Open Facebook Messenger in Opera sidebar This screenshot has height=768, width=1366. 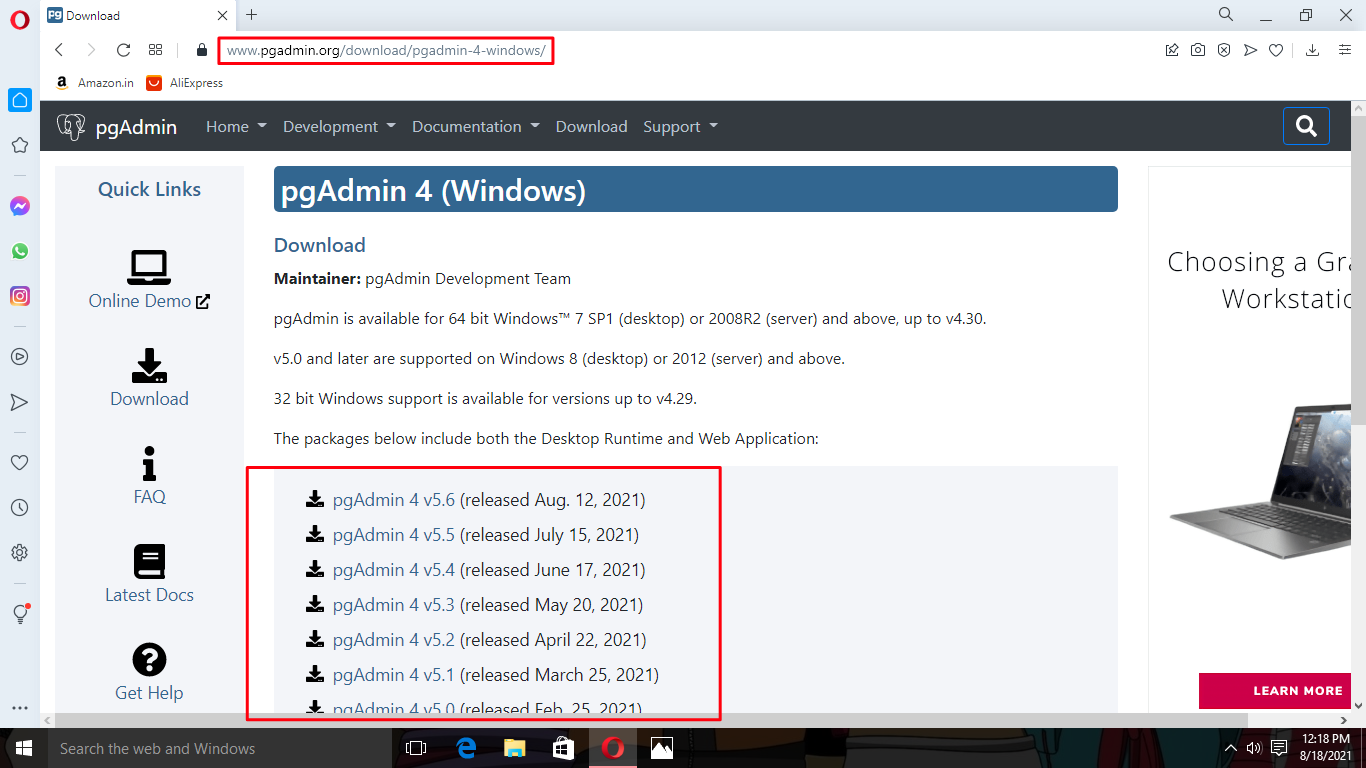click(20, 206)
